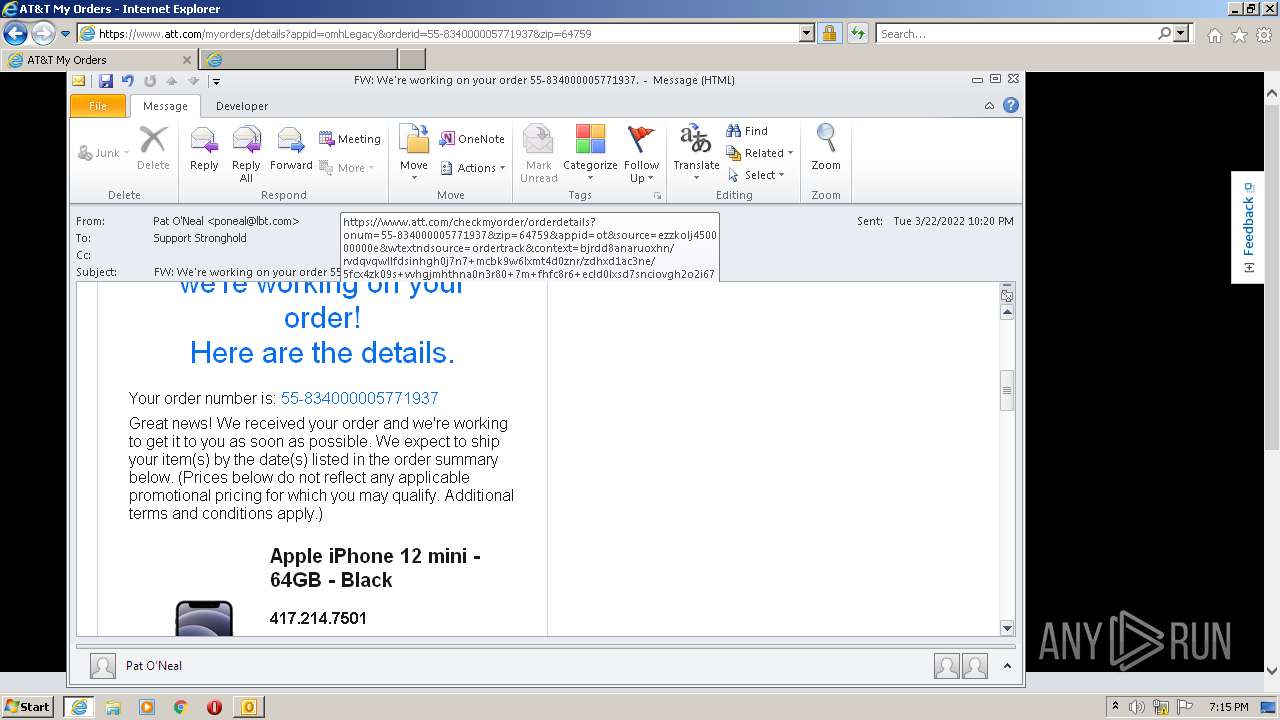This screenshot has width=1280, height=720.
Task: Open Outlook from the taskbar
Action: click(248, 707)
